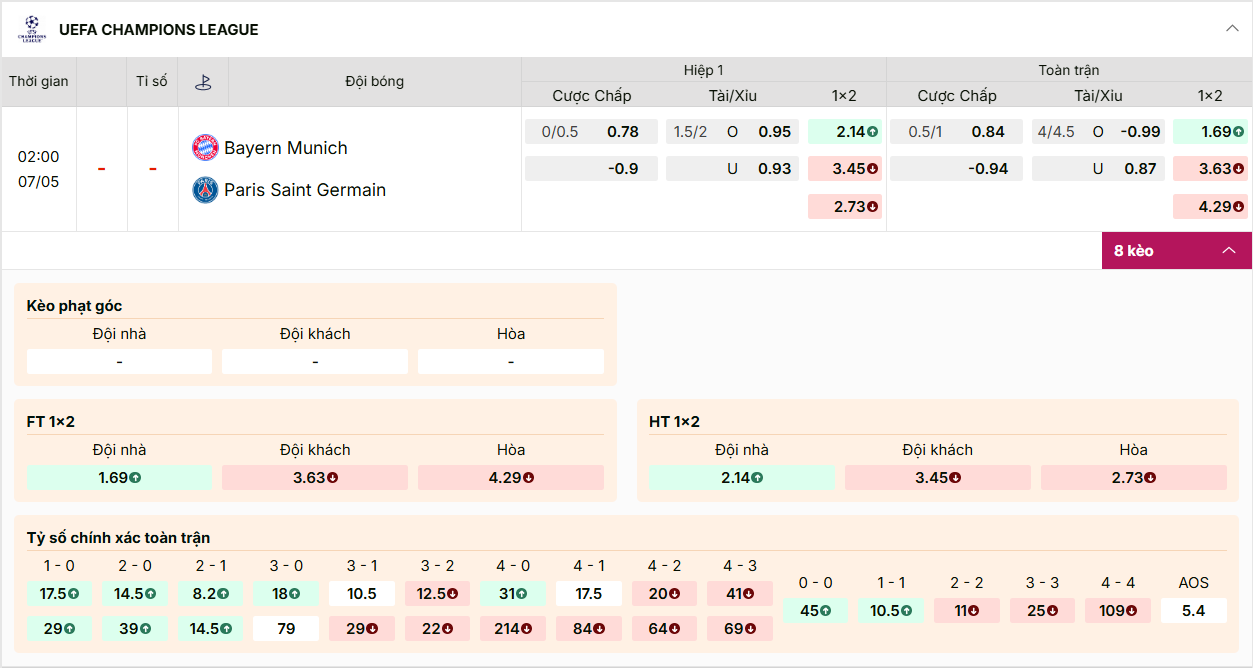
Task: Choose HT 1×2 Đội nhà odds 2.14
Action: click(x=742, y=478)
